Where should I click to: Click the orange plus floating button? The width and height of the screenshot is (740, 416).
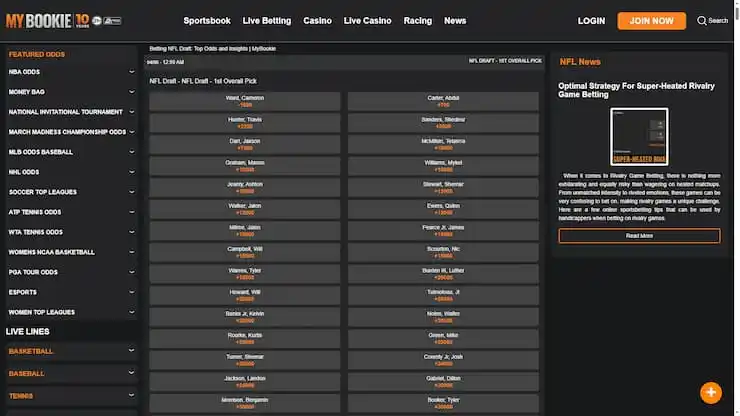point(711,392)
